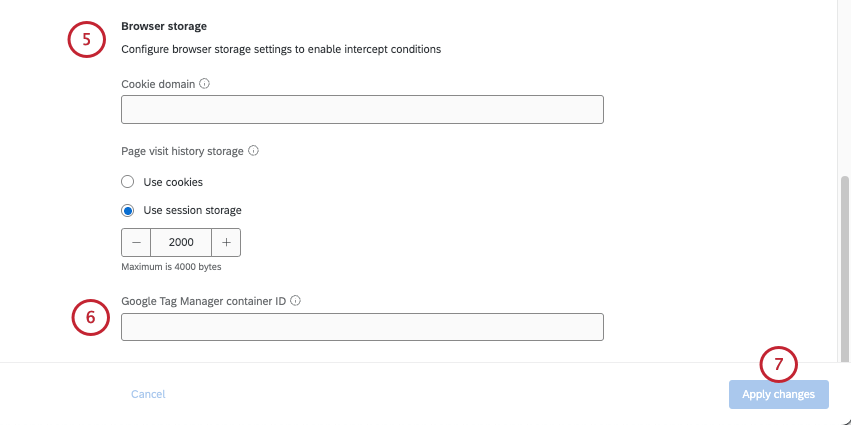Click the Cookie domain info icon
Image resolution: width=851 pixels, height=425 pixels.
click(205, 84)
